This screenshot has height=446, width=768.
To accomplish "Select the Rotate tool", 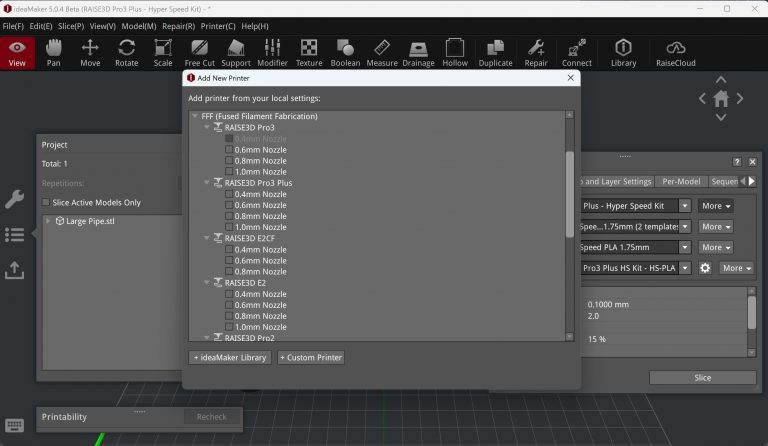I will point(126,53).
